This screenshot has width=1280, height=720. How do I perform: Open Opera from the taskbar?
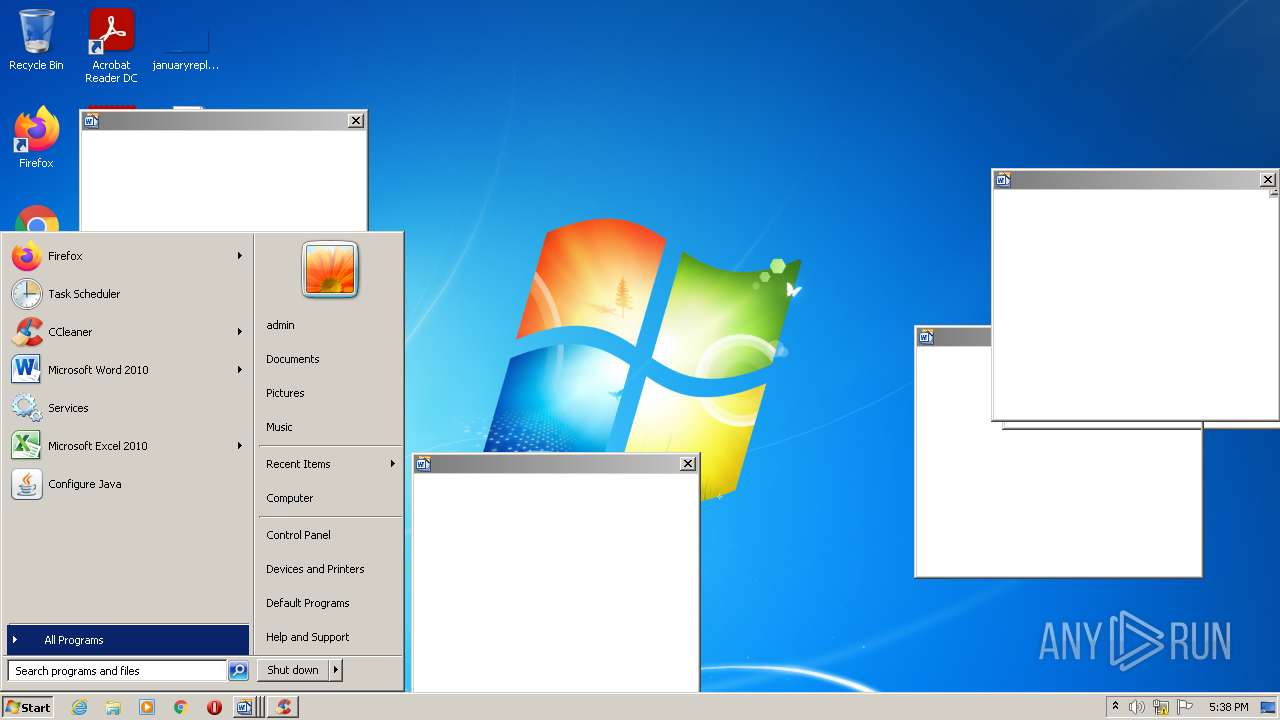click(214, 707)
